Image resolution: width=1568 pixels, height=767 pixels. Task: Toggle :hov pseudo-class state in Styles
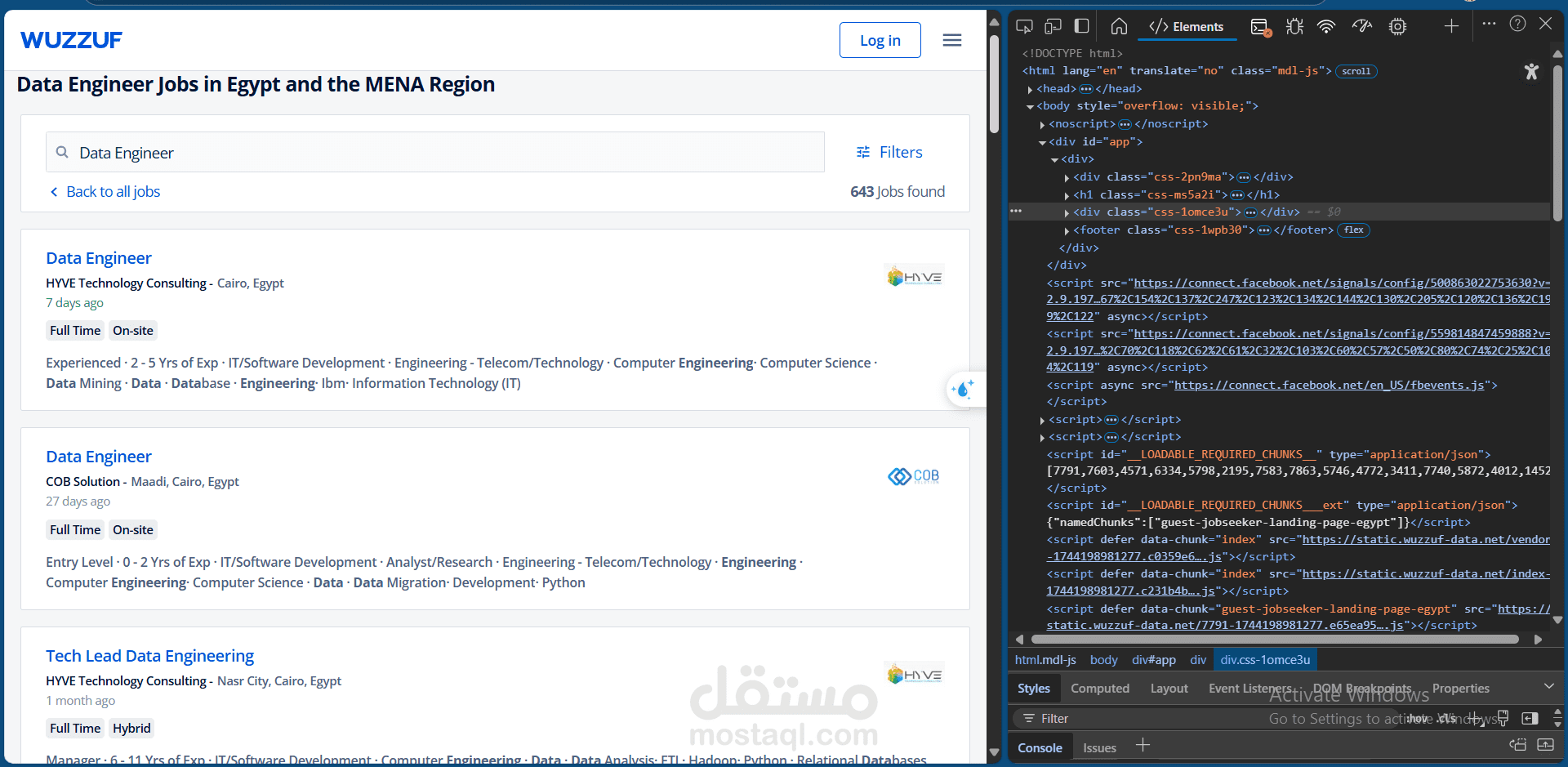[1419, 719]
